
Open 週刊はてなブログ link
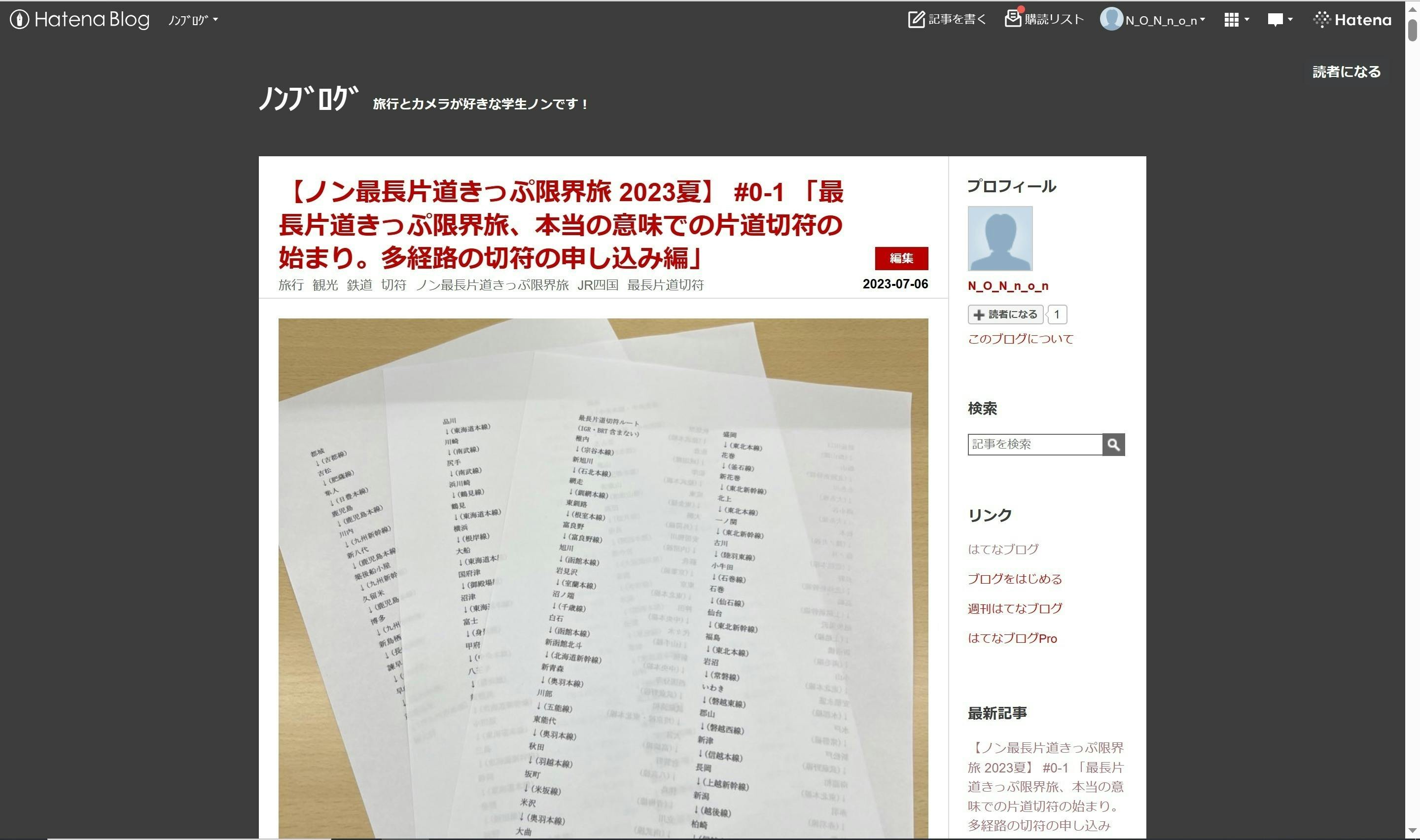pos(1014,608)
